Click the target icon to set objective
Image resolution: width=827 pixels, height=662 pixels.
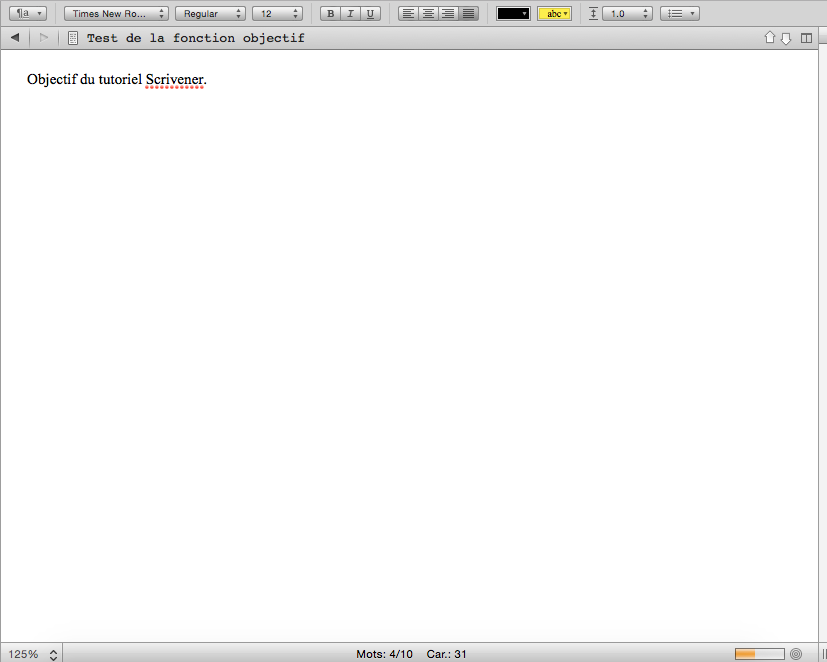point(796,654)
